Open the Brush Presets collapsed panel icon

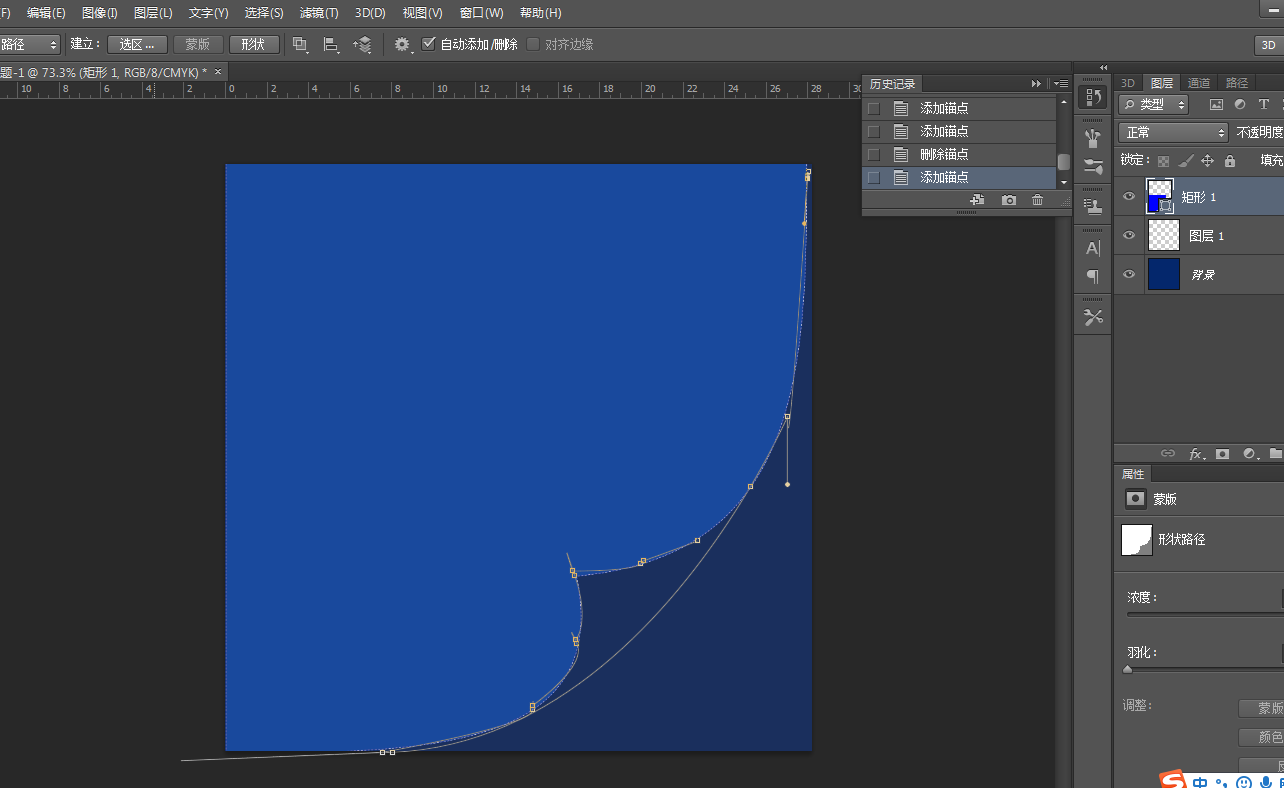coord(1093,167)
